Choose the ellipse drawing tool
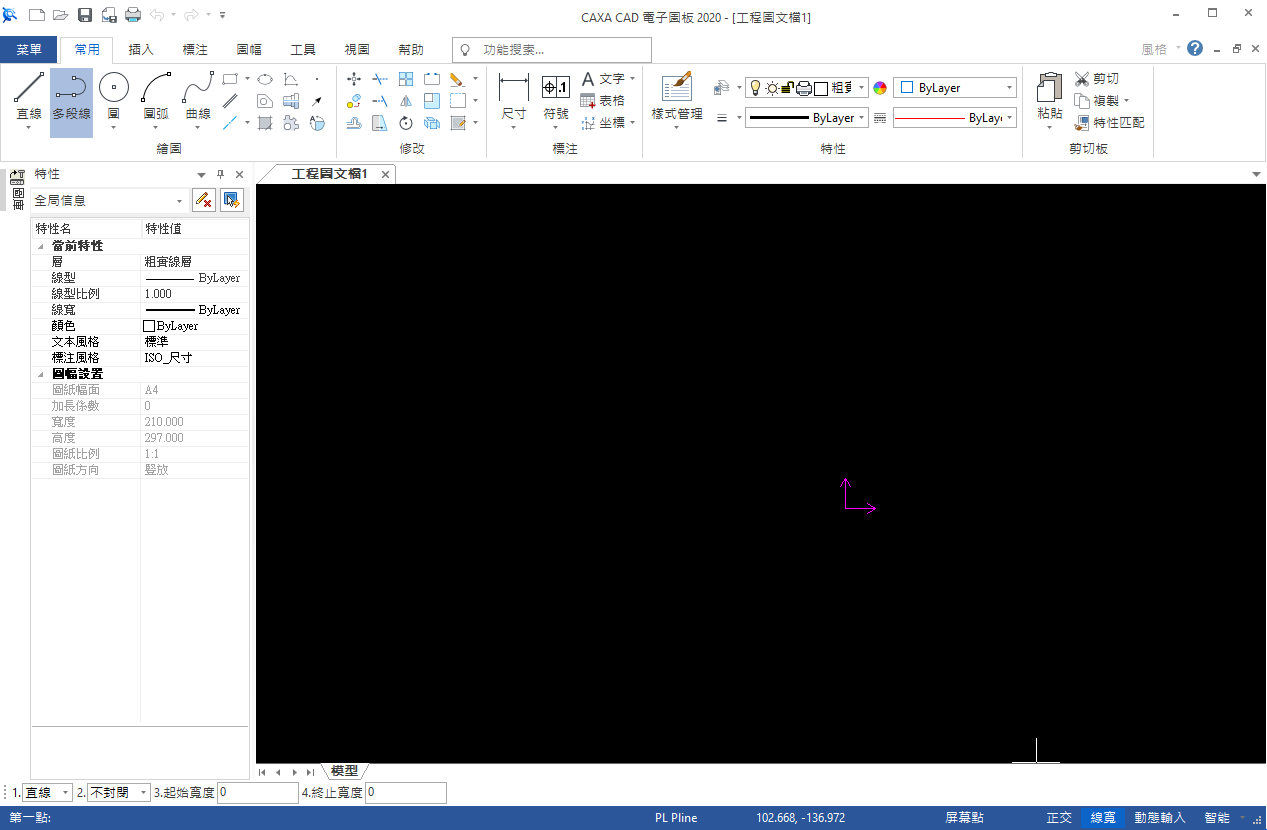1267x830 pixels. tap(264, 79)
